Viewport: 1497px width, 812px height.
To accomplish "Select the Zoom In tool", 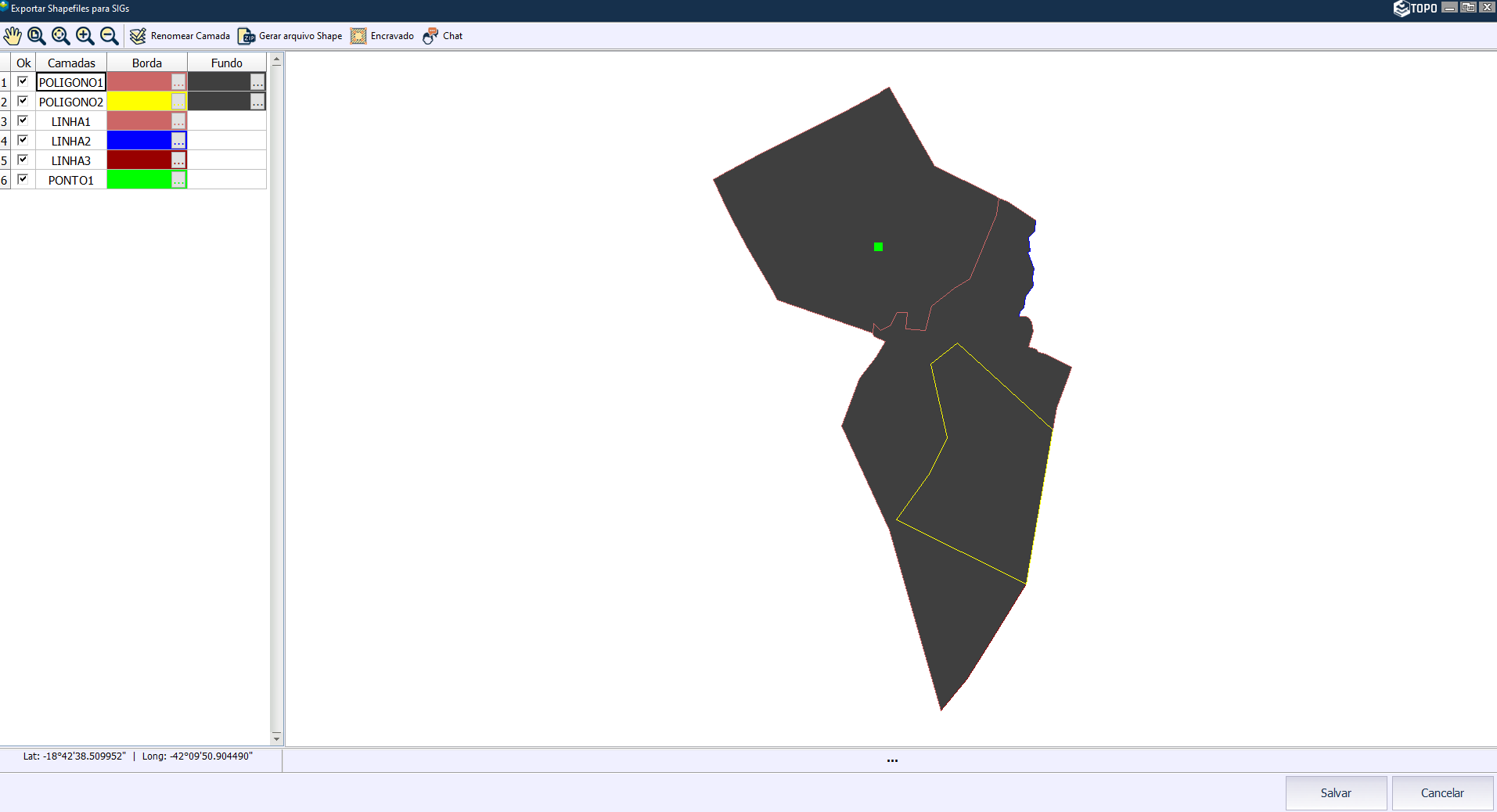I will point(85,36).
